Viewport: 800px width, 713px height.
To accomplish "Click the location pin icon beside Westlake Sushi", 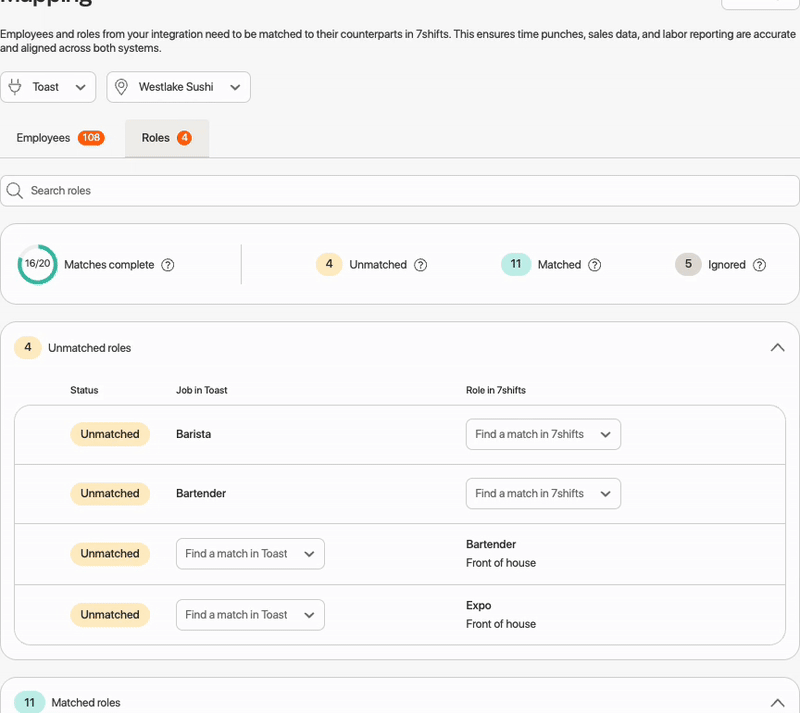I will click(121, 87).
